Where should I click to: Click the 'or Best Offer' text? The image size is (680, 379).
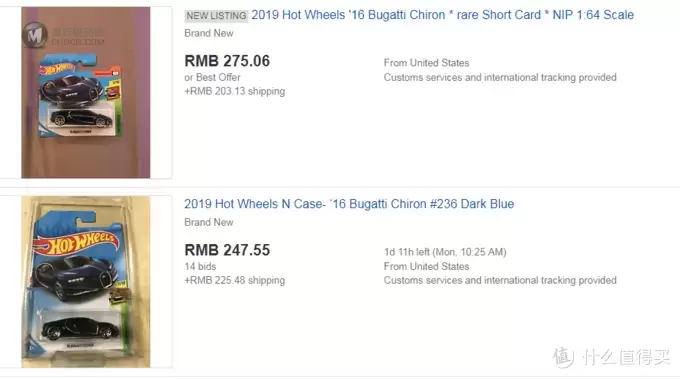(212, 77)
